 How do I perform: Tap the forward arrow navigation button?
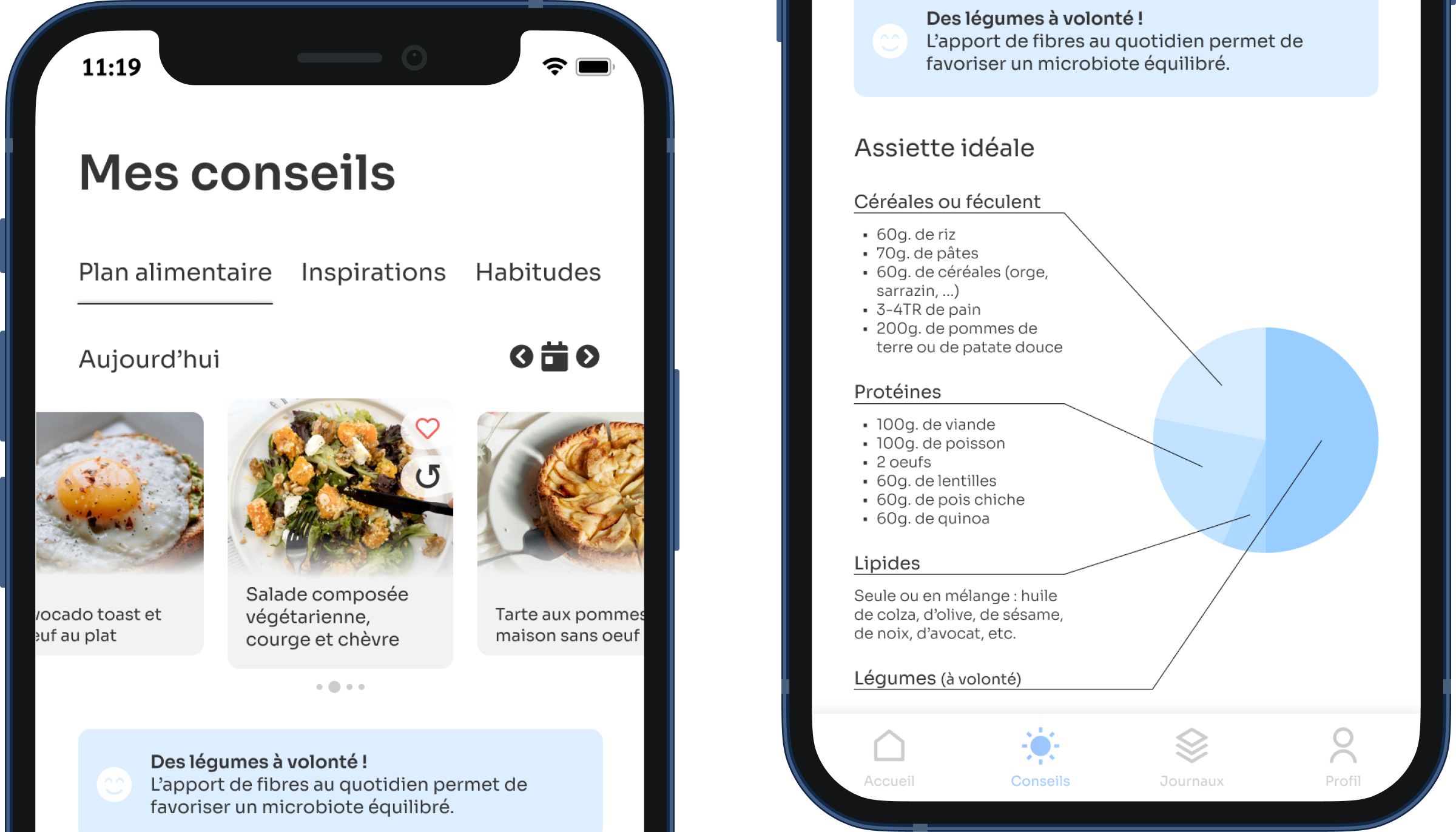(x=590, y=356)
